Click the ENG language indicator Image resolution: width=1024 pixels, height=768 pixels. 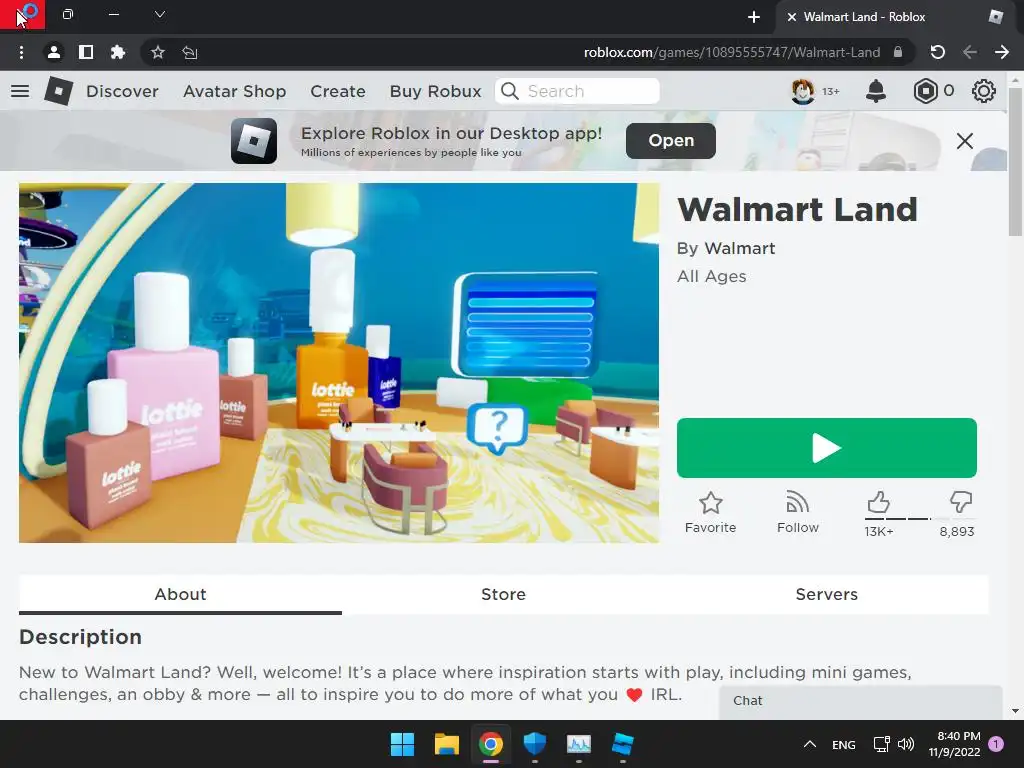[x=844, y=744]
